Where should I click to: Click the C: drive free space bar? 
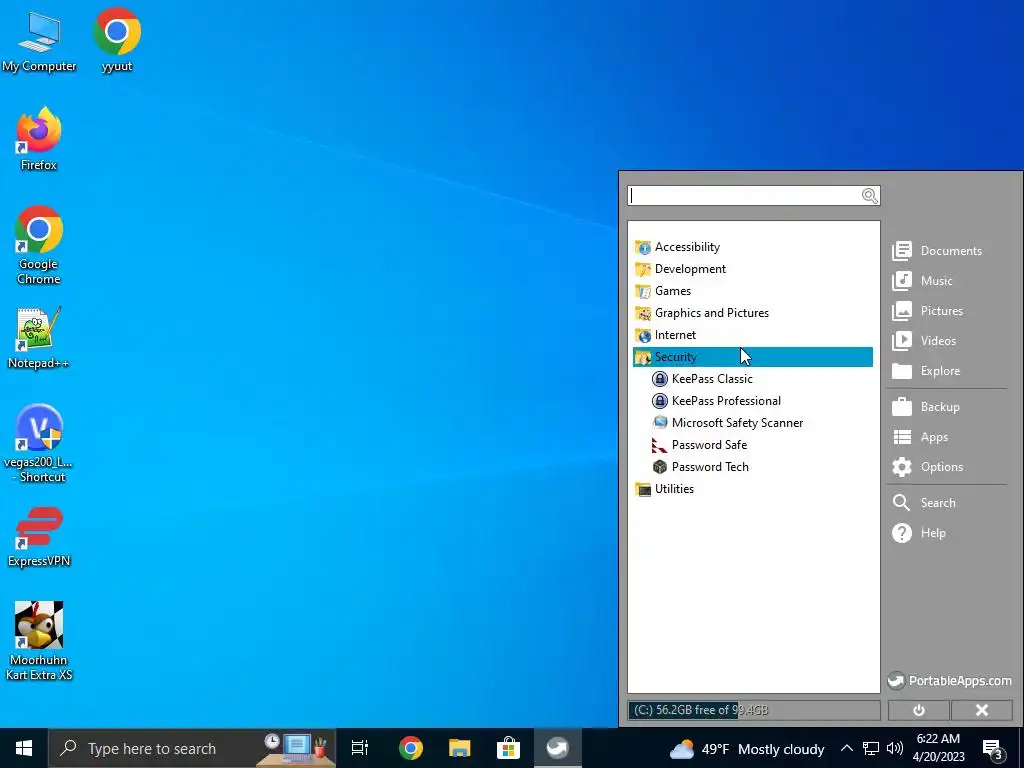[x=754, y=710]
